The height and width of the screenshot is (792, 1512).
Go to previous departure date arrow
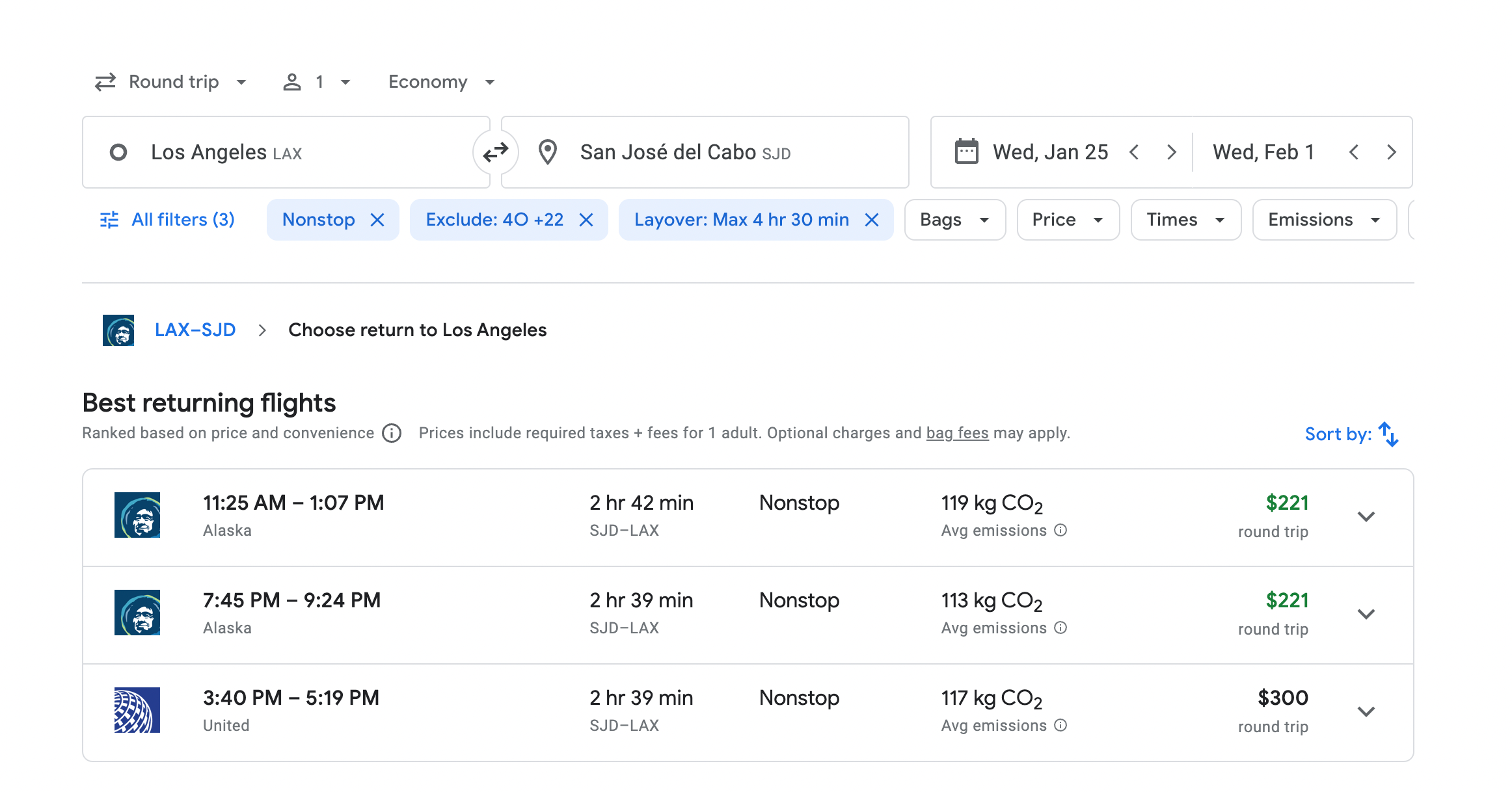1134,152
